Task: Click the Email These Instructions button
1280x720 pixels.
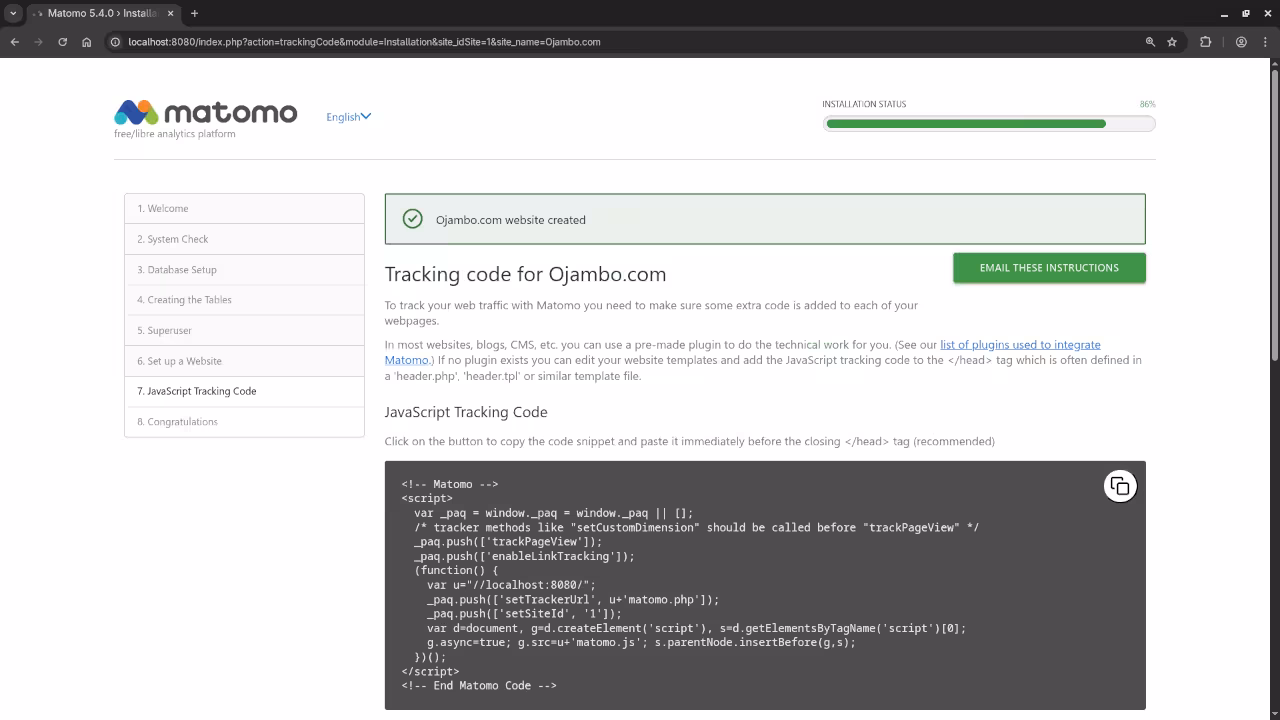Action: click(x=1049, y=268)
